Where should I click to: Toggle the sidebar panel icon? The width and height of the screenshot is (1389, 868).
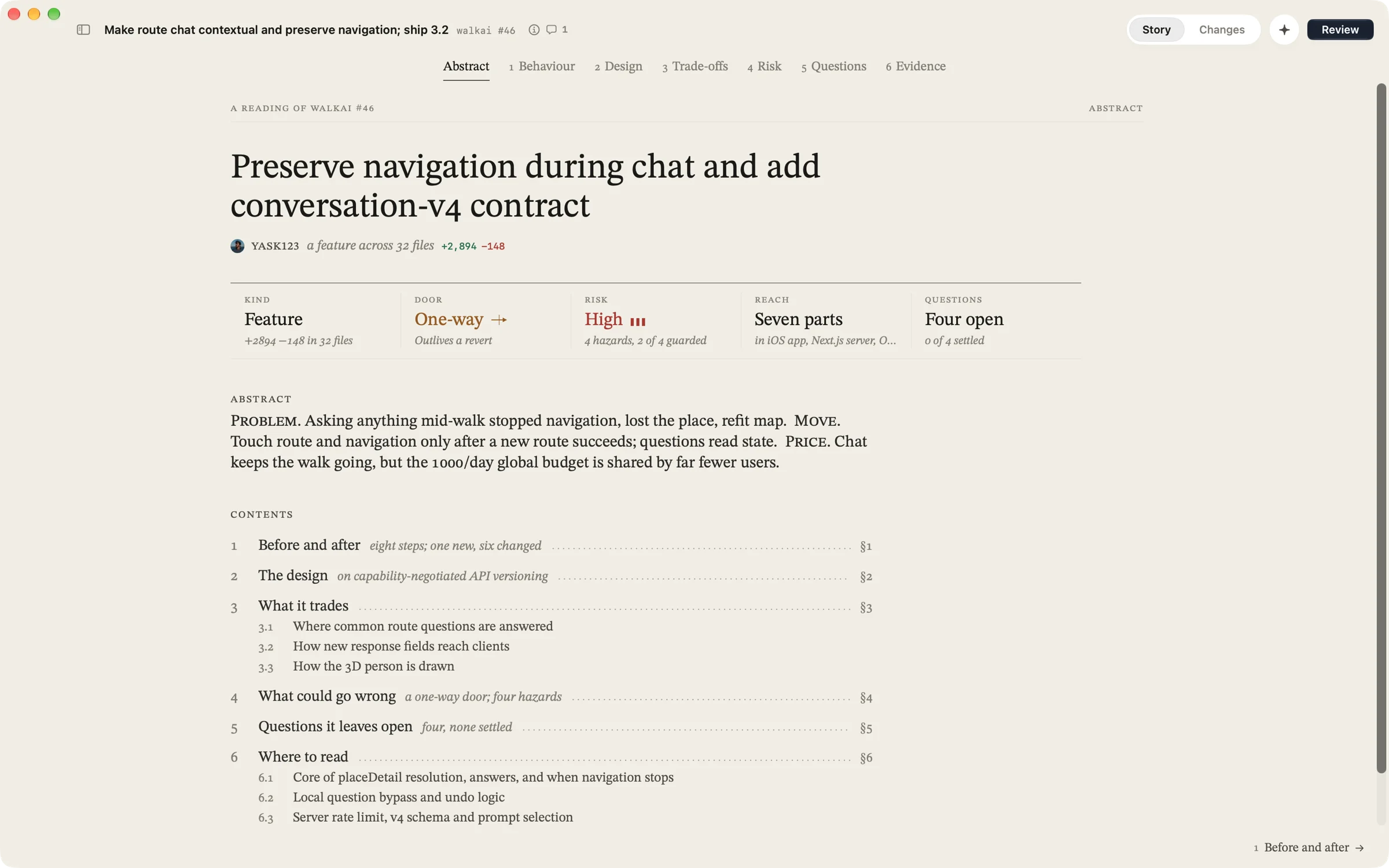[x=83, y=30]
